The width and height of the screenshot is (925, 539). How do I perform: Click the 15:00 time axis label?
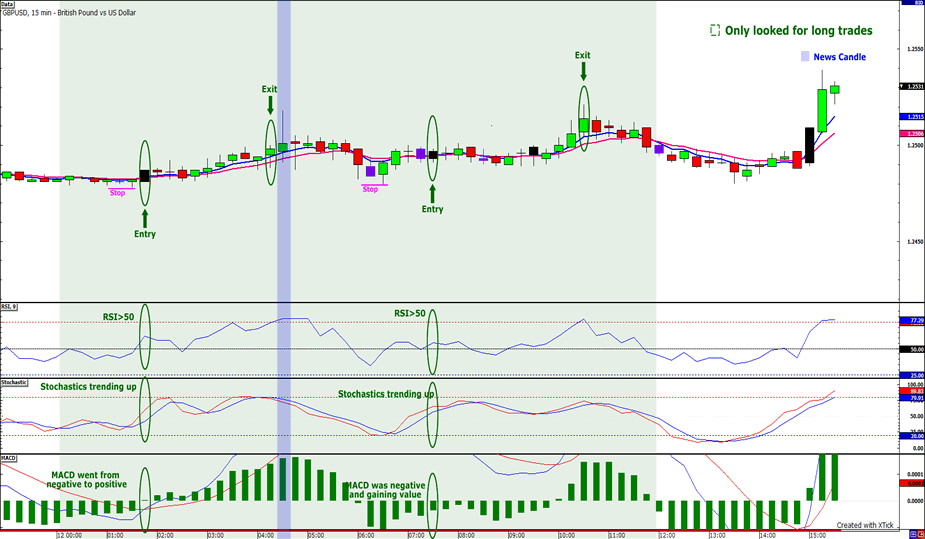(x=818, y=535)
